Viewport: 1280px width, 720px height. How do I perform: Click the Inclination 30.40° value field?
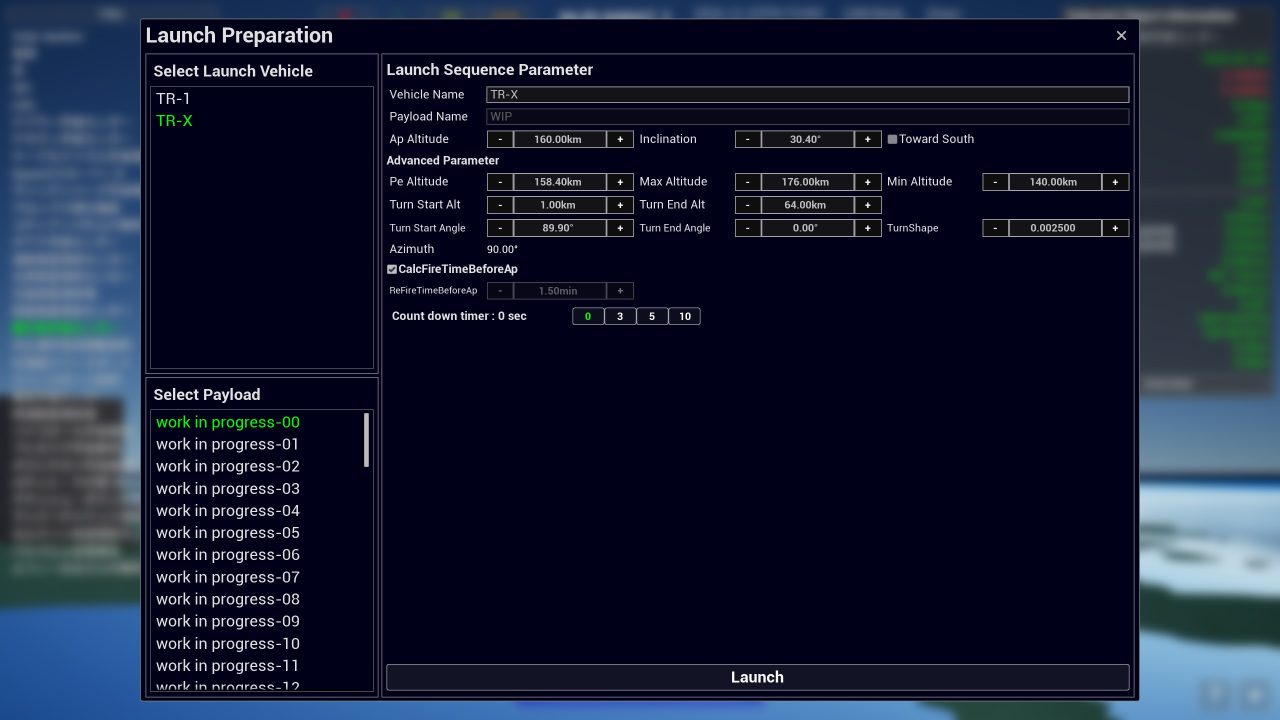[808, 139]
